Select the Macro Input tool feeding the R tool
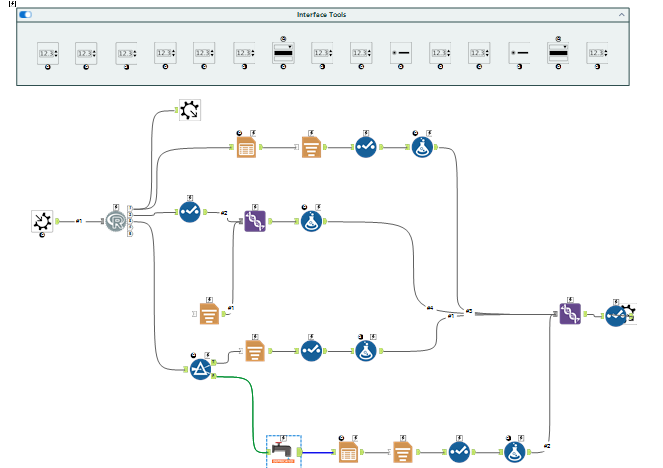The image size is (663, 468). click(x=42, y=221)
